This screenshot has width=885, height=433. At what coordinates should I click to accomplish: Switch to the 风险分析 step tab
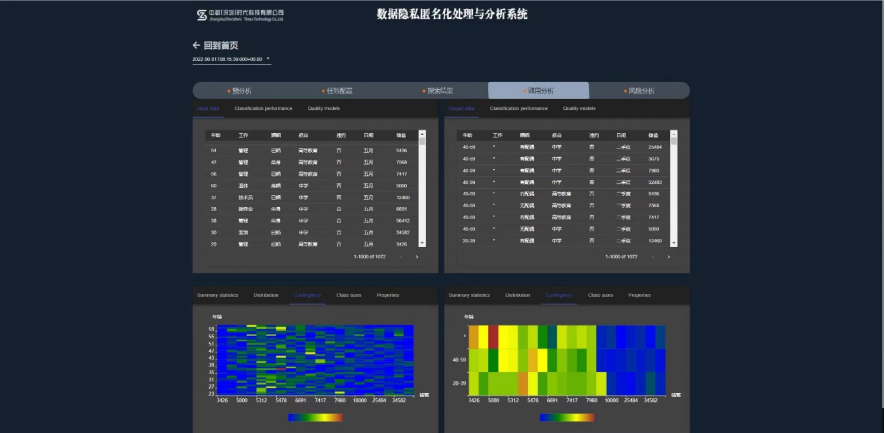coord(639,90)
